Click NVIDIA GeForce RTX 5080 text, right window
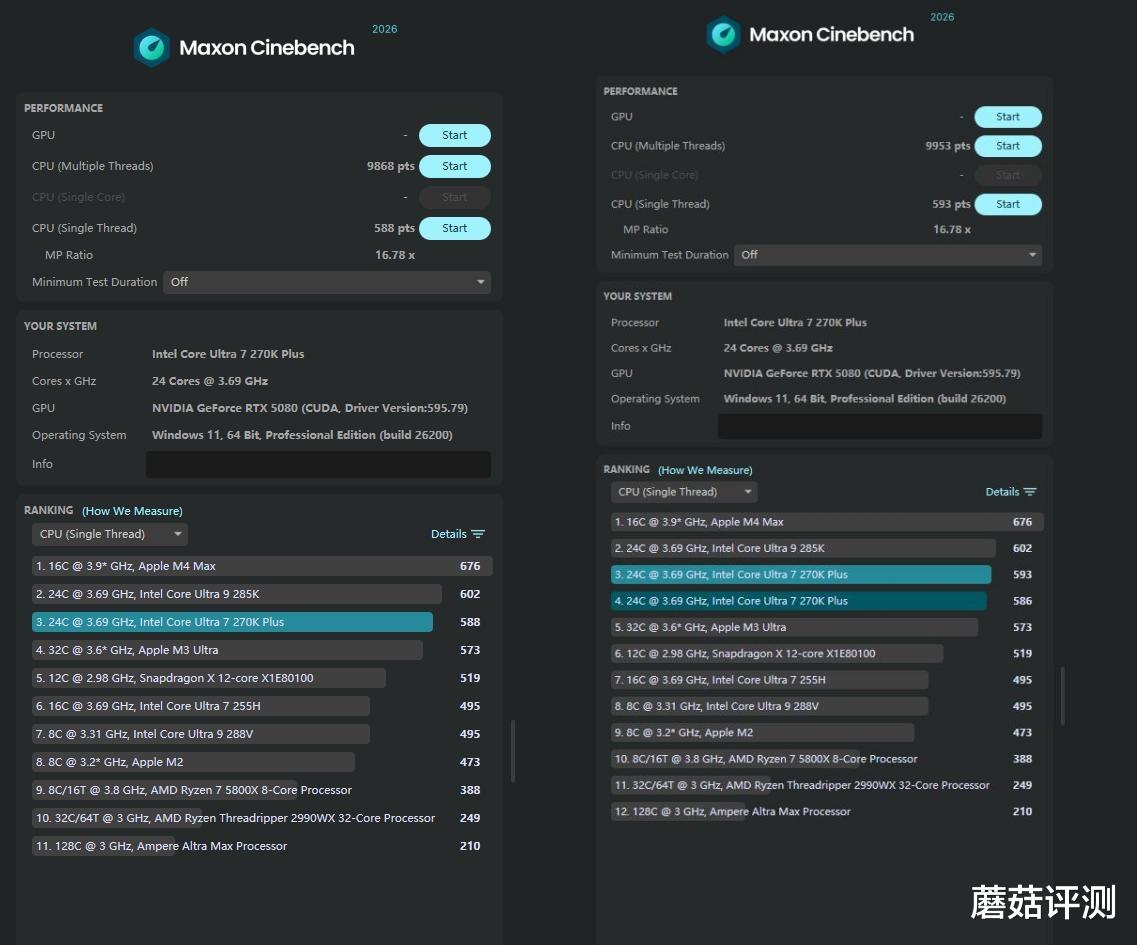This screenshot has height=945, width=1137. (872, 374)
